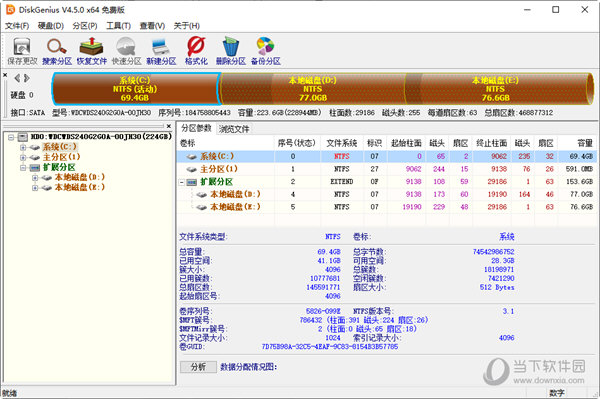Collapse the 扩展分区 tree node
This screenshot has height=399, width=600.
[23, 168]
